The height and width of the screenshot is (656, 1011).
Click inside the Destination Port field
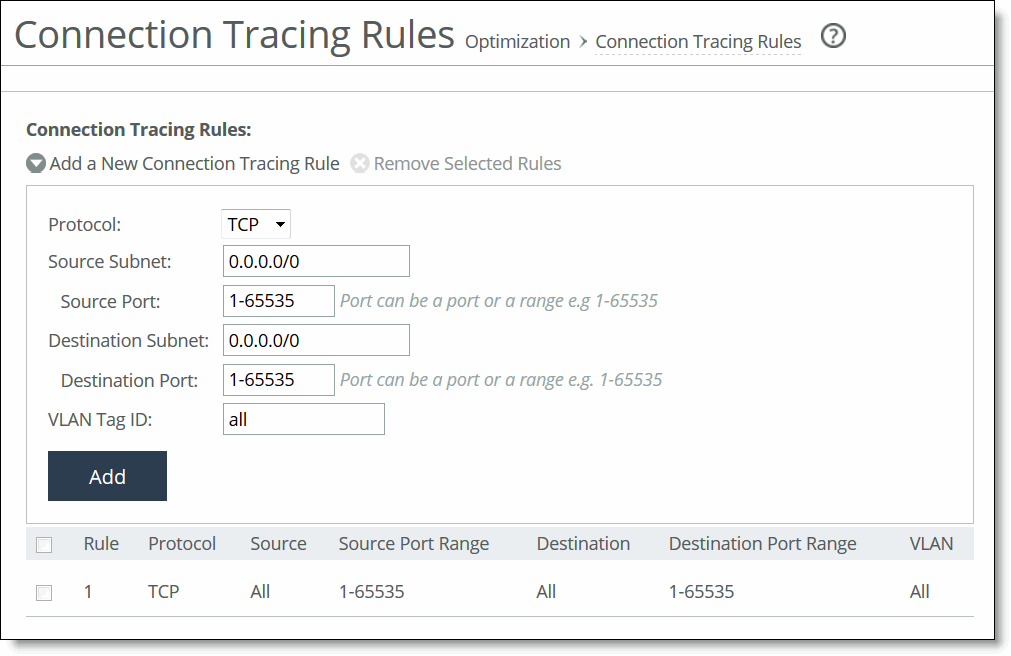(x=278, y=380)
